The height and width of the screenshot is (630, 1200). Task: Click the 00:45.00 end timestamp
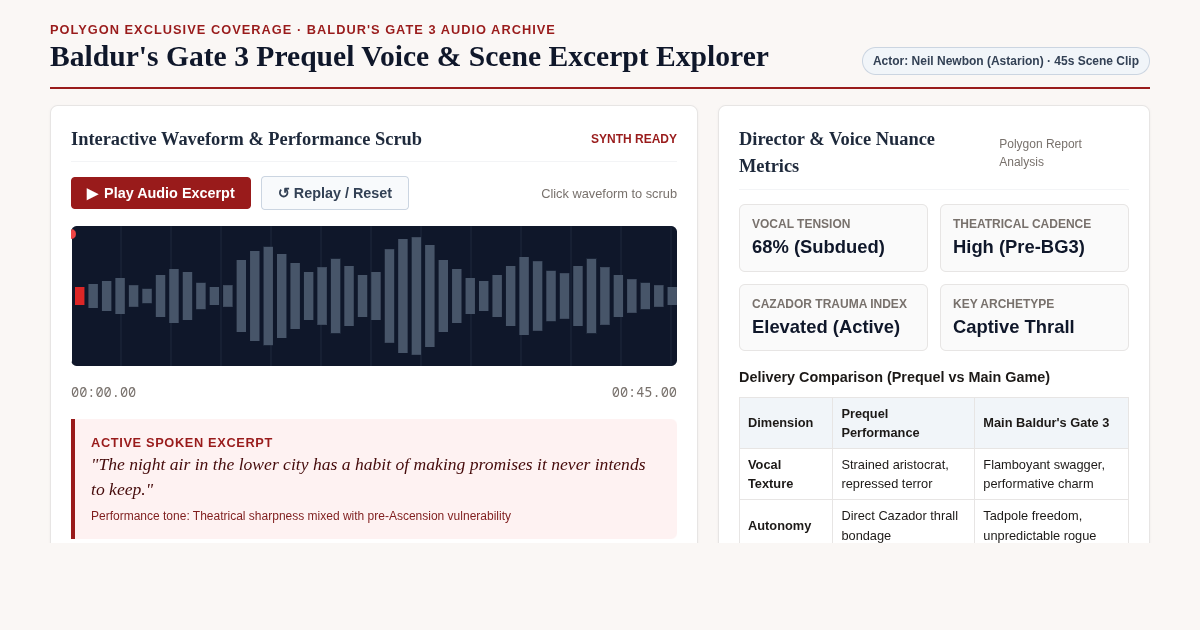644,392
